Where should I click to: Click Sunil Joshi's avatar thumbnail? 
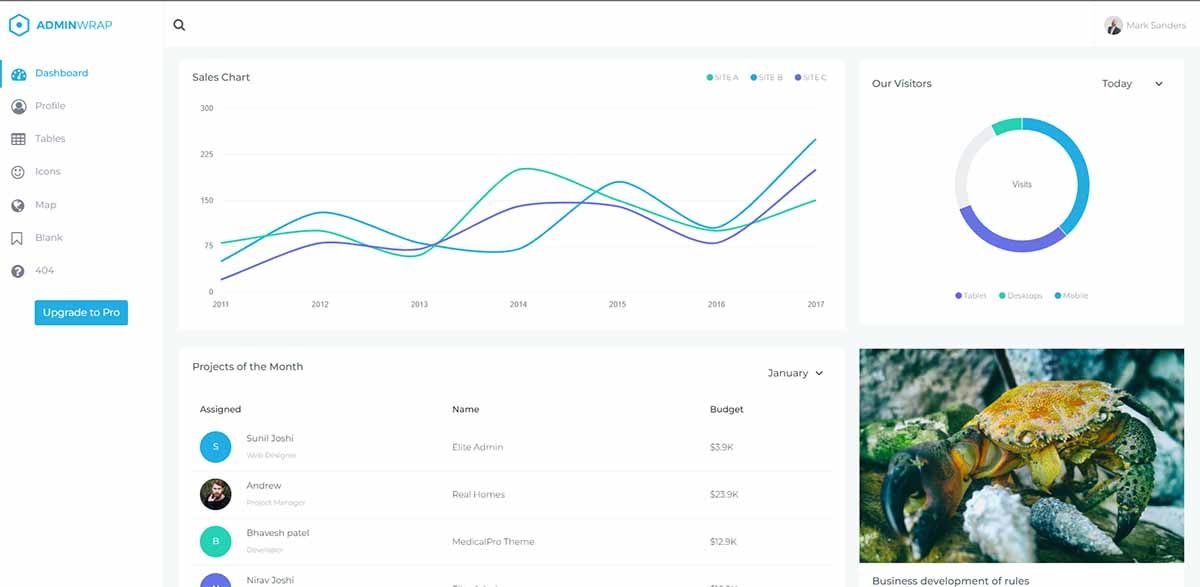point(215,447)
